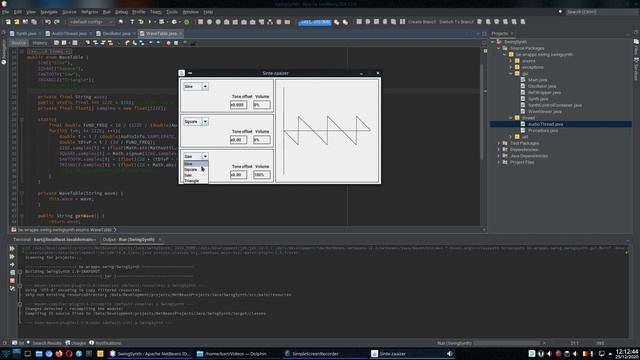
Task: Expand the exceptions package node
Action: pos(511,67)
